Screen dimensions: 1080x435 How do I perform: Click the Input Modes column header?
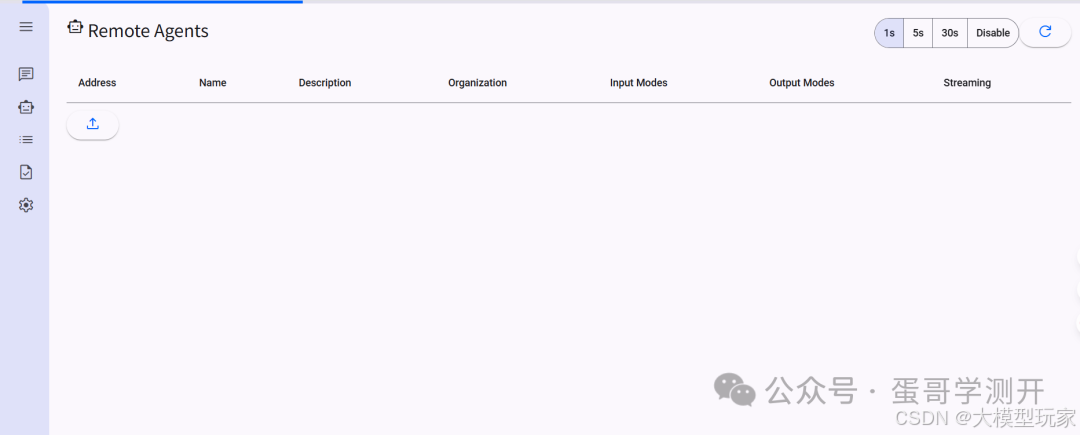point(638,83)
